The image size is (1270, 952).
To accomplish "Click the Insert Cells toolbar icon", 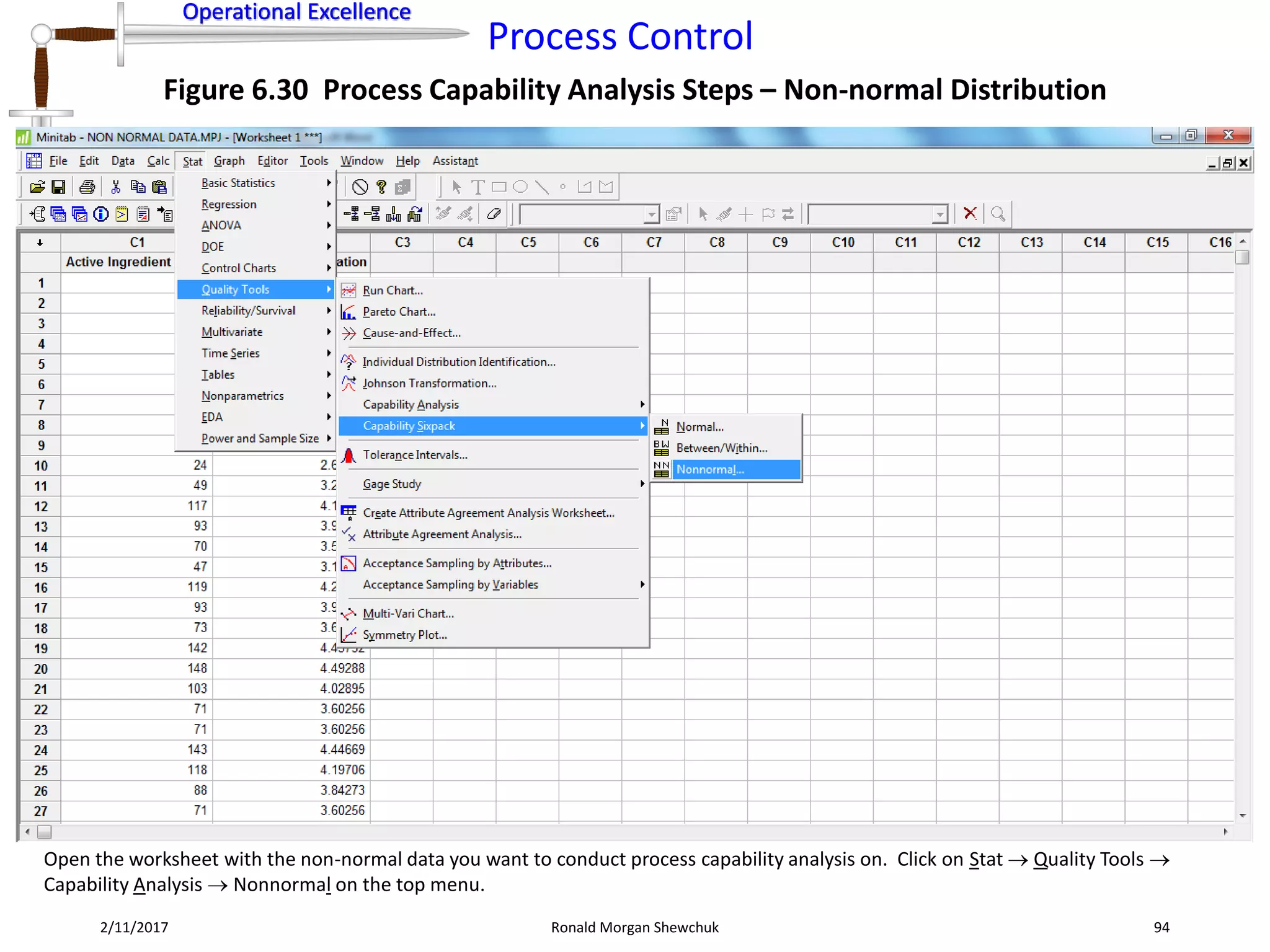I will click(351, 214).
